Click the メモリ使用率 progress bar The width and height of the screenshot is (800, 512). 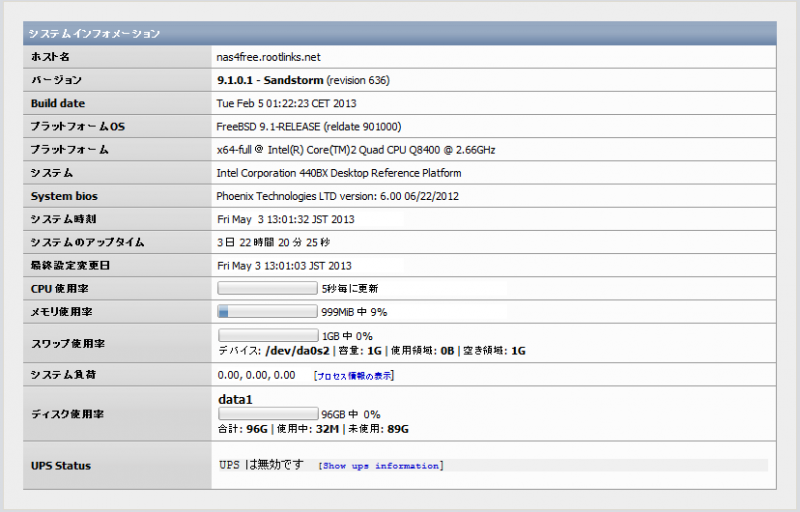click(x=267, y=312)
